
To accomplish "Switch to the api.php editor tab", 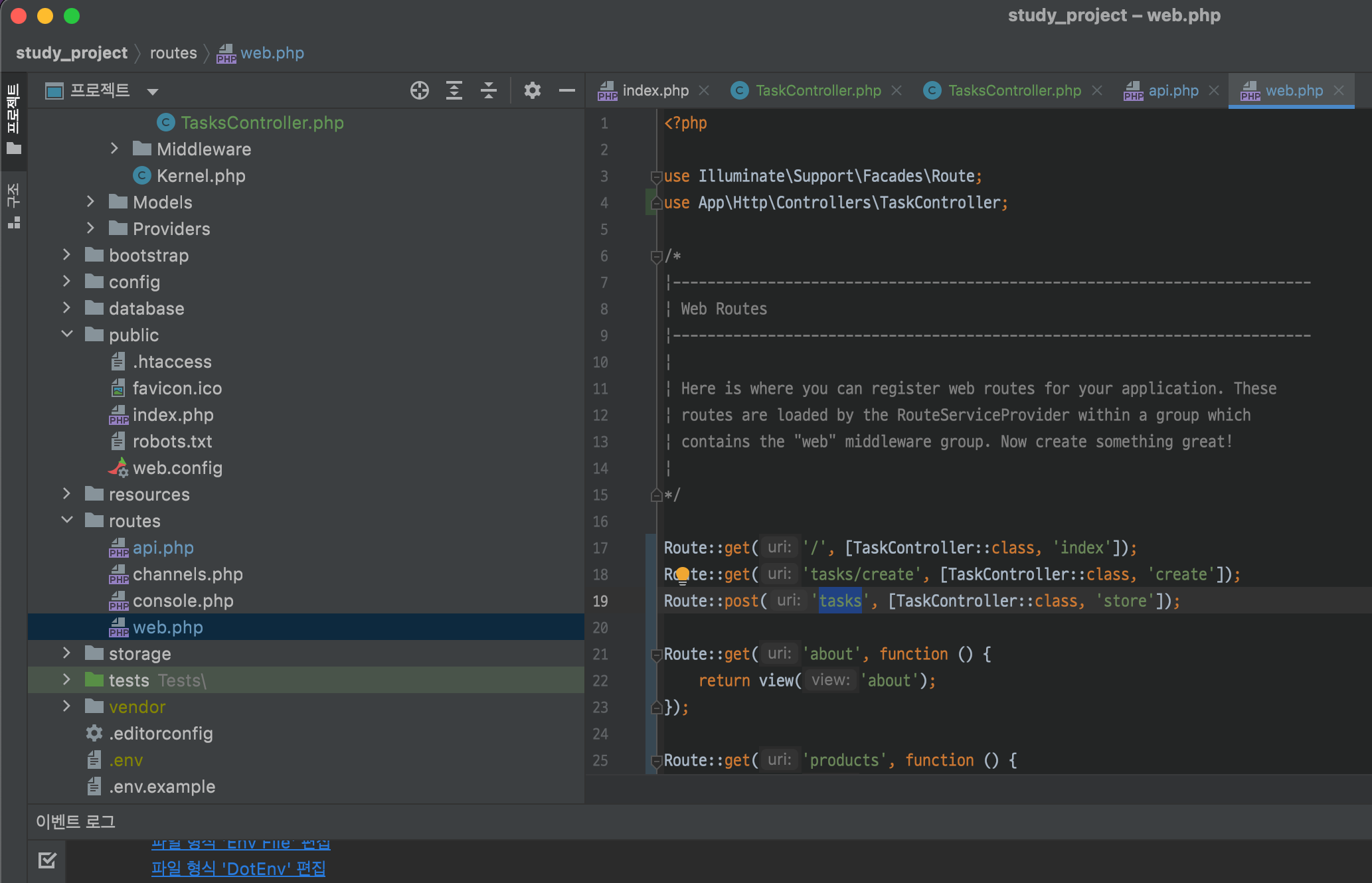I will point(1173,90).
